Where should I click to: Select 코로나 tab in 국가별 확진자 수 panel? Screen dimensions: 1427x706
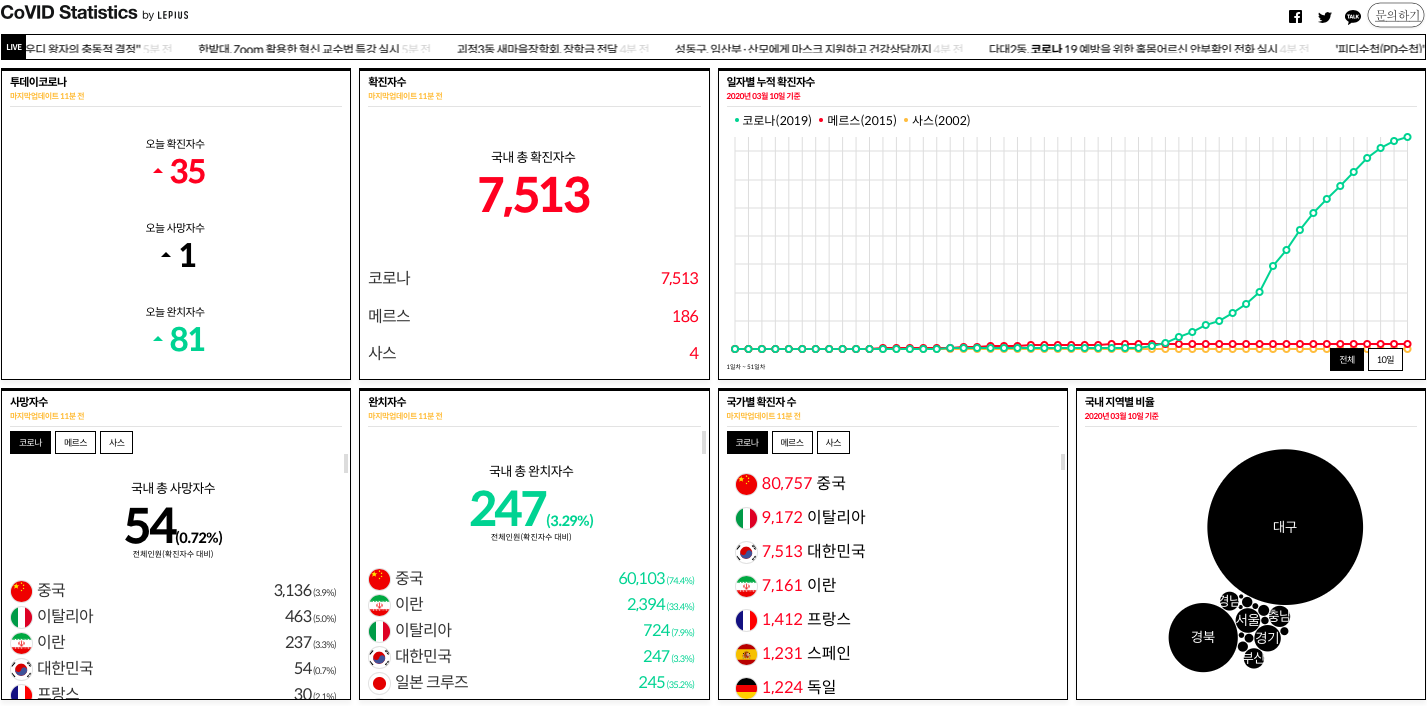(747, 443)
